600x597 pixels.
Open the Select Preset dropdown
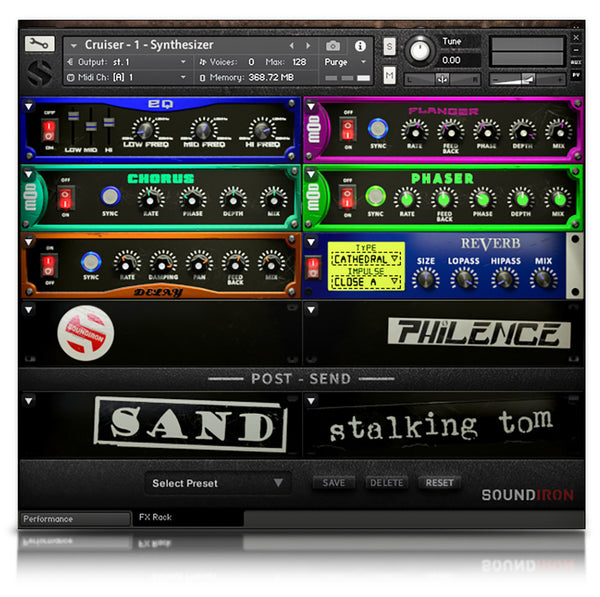coord(217,483)
